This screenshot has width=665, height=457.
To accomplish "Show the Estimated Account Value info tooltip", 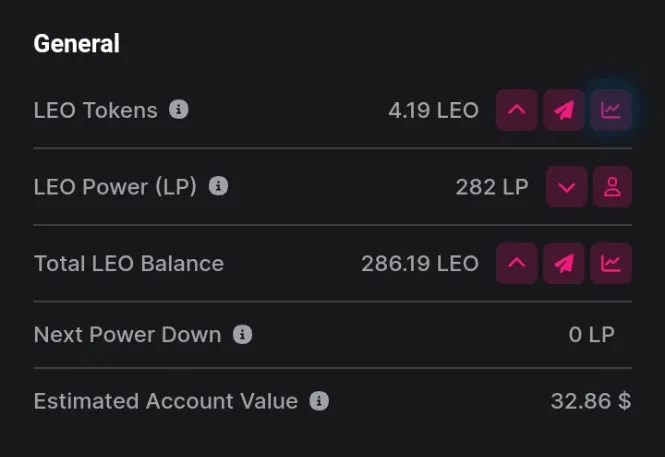I will [319, 401].
